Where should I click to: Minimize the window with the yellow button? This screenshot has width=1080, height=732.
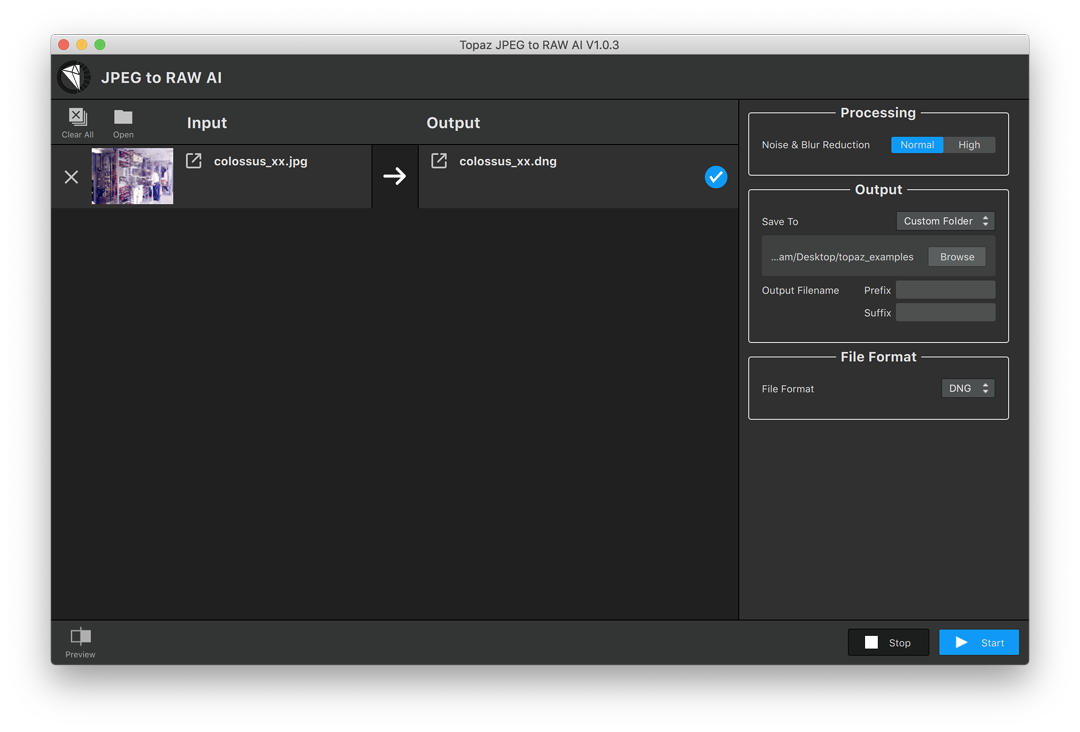click(81, 45)
